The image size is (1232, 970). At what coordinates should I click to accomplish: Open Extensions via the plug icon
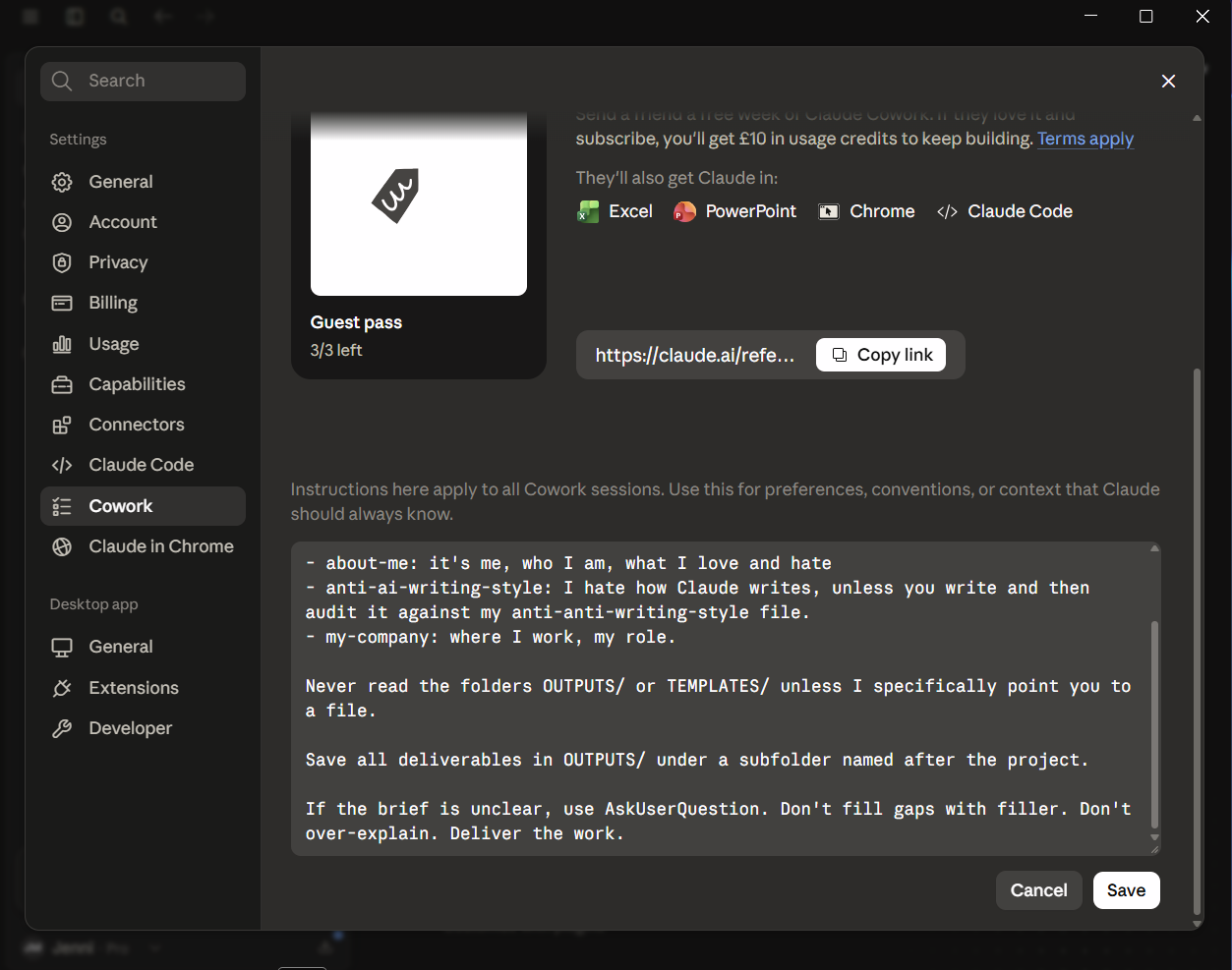point(62,688)
